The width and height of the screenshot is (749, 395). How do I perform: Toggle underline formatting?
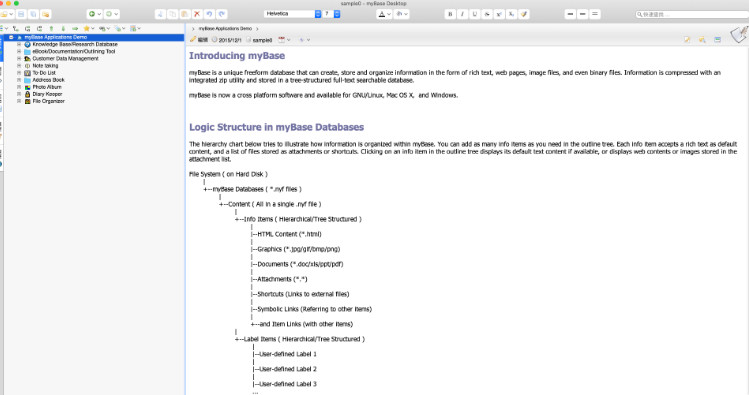click(474, 14)
